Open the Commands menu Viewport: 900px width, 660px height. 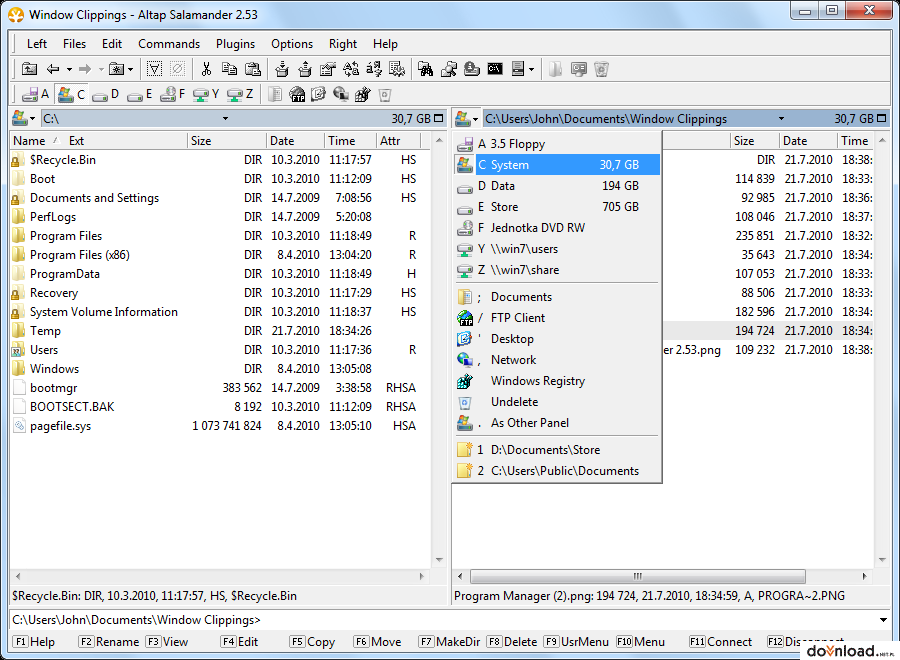point(169,44)
